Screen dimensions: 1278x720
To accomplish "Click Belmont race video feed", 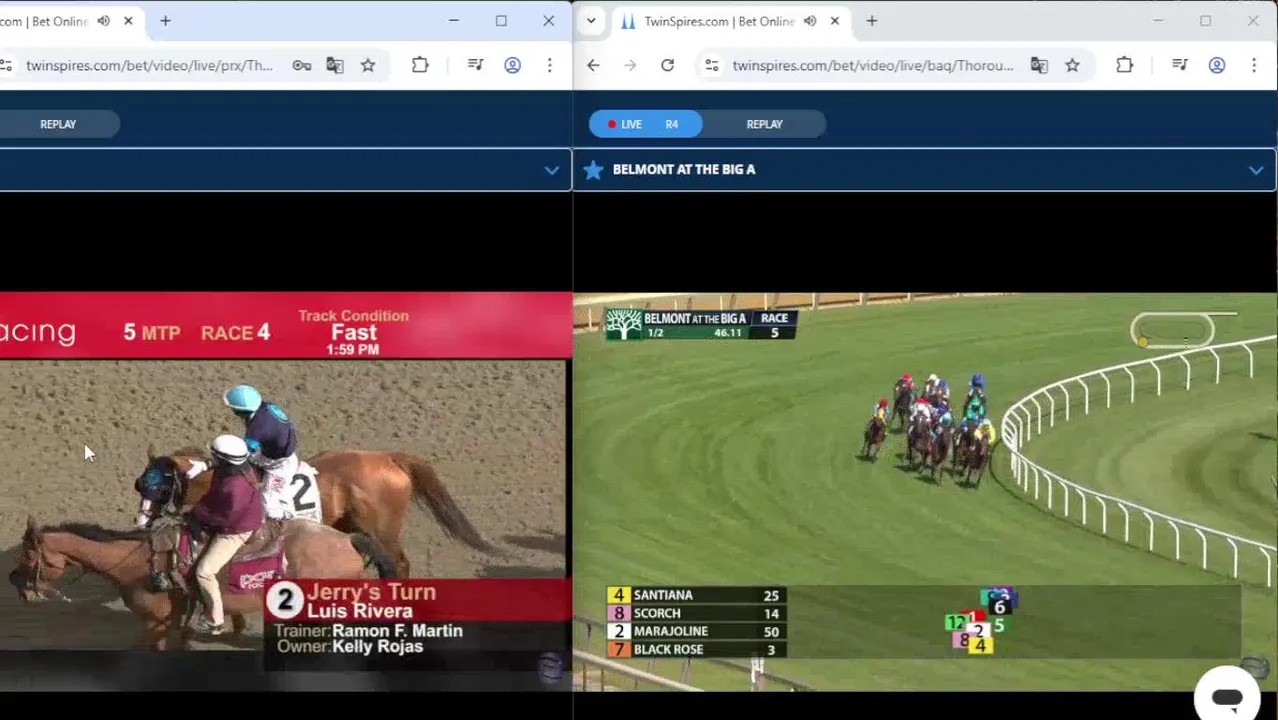I will [925, 492].
